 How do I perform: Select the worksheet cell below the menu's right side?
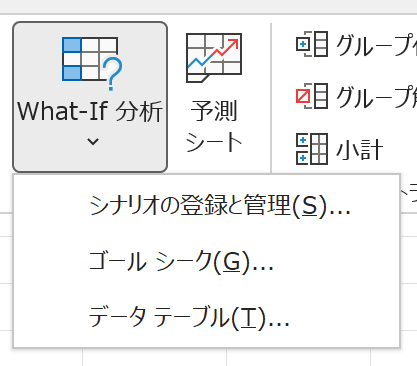tap(299, 357)
